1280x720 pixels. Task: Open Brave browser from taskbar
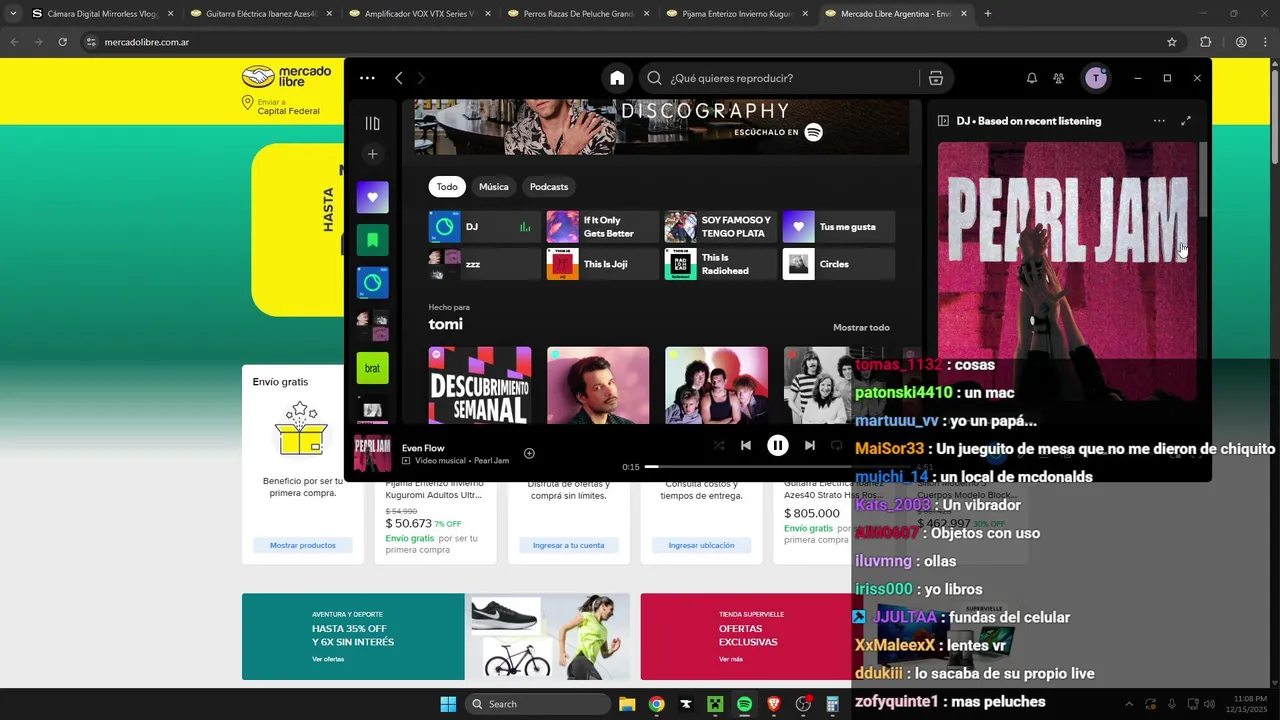coord(774,704)
